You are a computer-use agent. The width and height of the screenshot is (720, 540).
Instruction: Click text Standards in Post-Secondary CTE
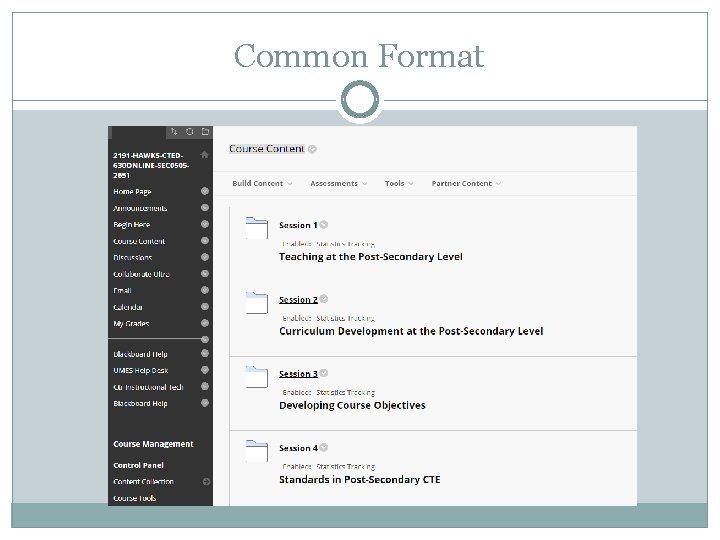point(360,480)
